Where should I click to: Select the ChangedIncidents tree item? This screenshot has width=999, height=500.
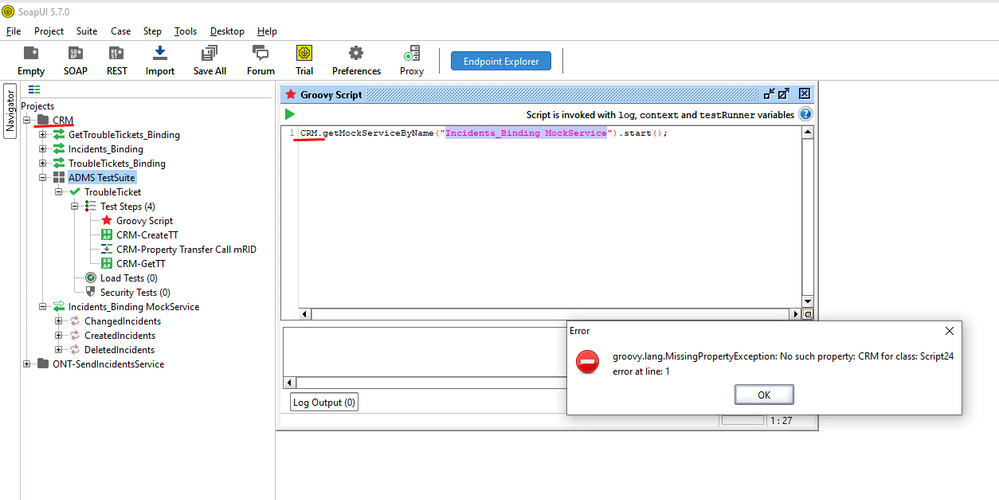tap(122, 321)
